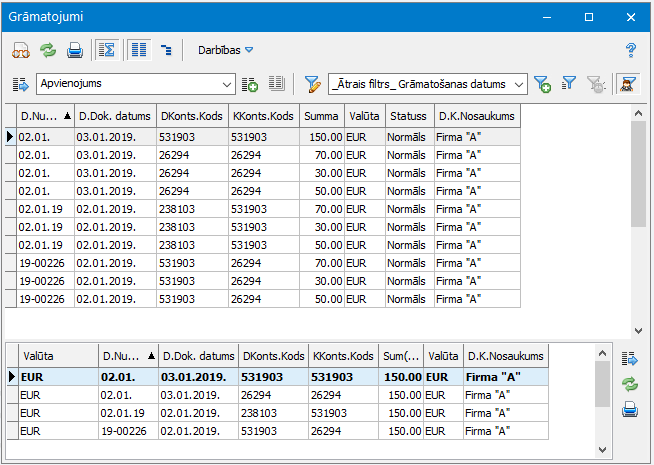Select the 150.00 Summa cell in the upper grid

tap(322, 137)
